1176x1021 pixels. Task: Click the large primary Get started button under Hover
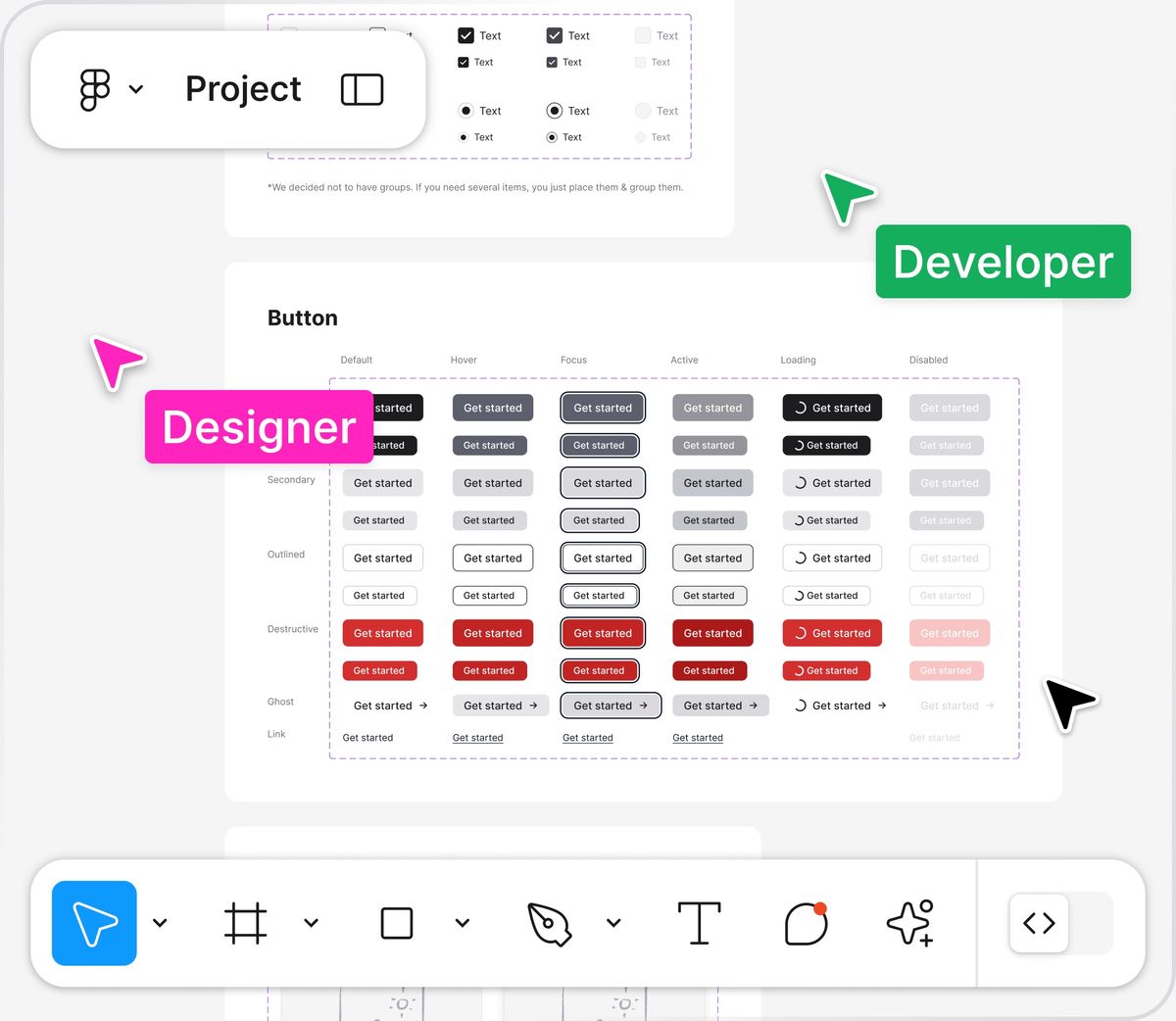point(493,408)
